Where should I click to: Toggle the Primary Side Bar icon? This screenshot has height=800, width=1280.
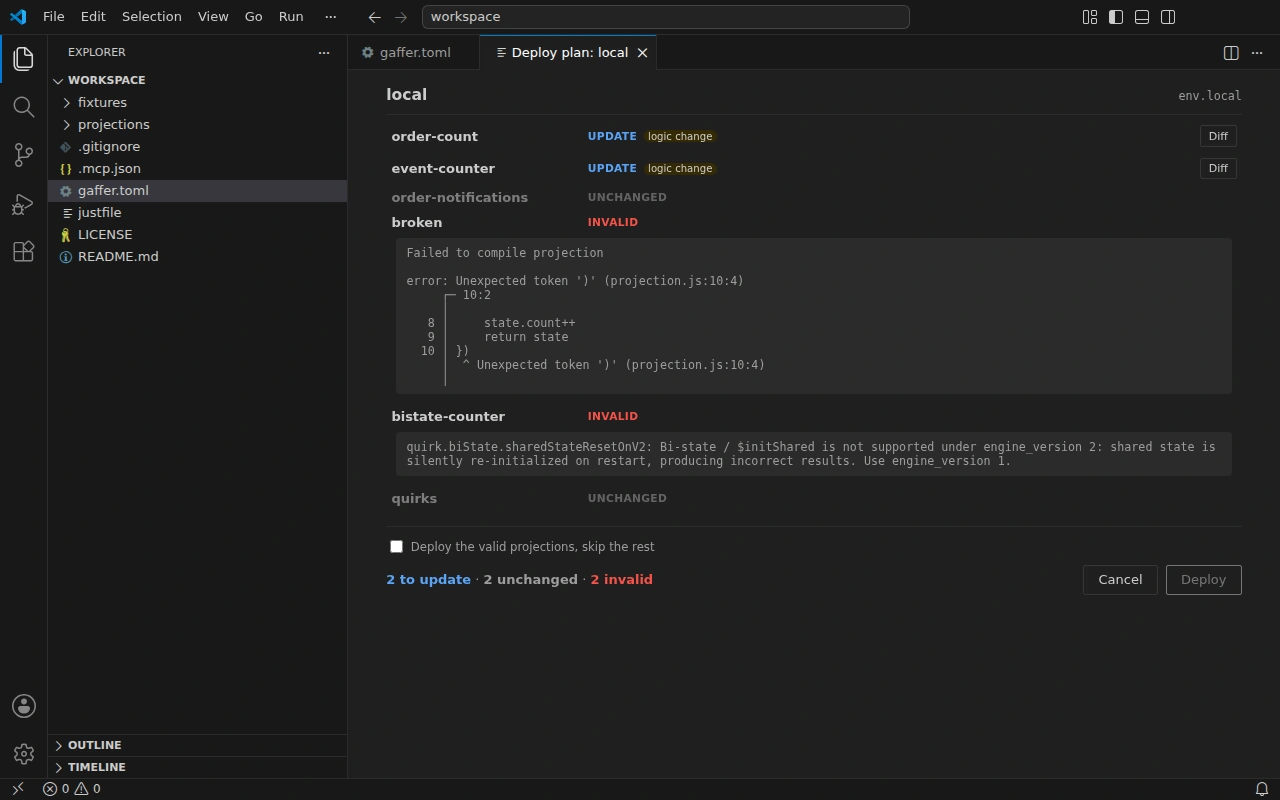pos(1116,17)
